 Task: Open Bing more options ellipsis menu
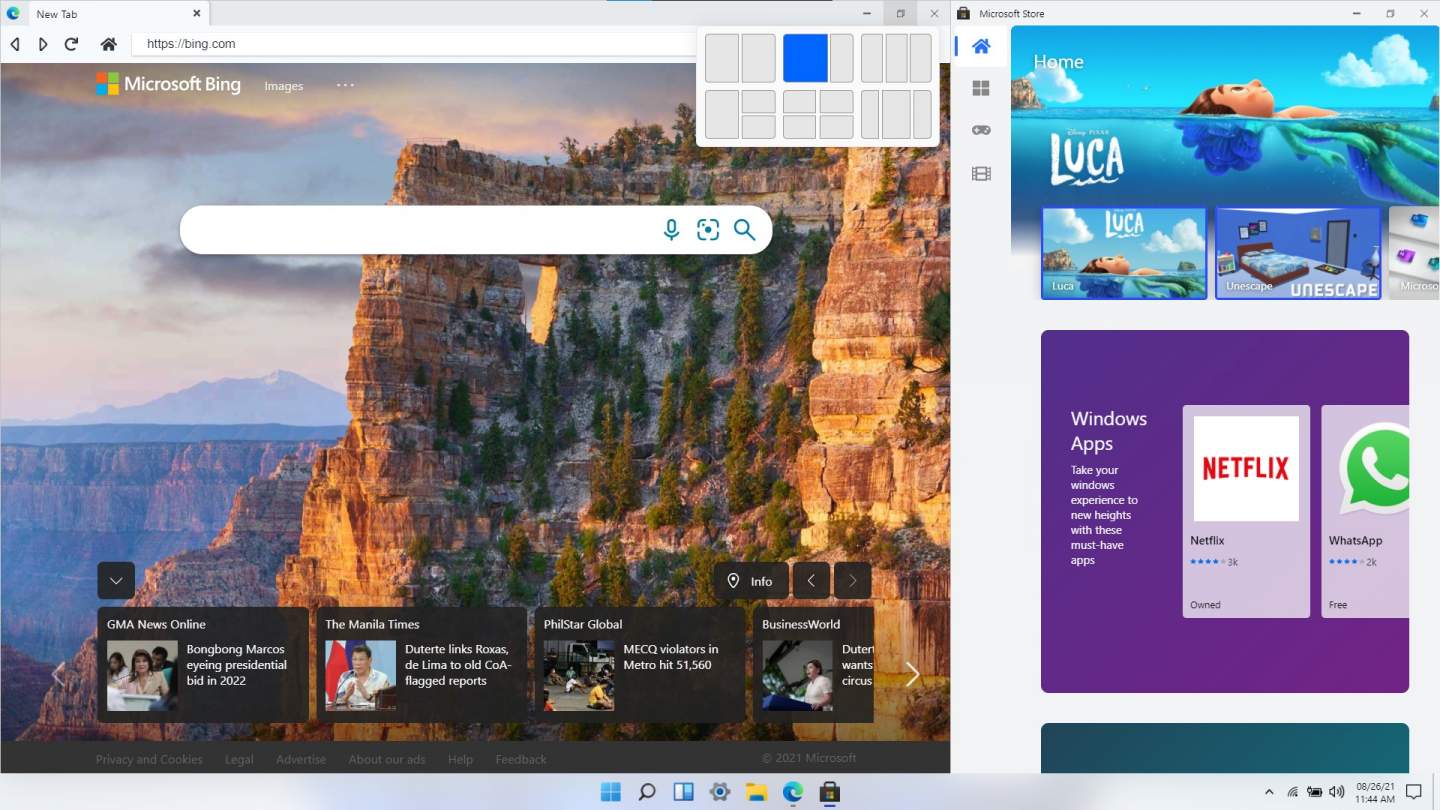[x=345, y=85]
